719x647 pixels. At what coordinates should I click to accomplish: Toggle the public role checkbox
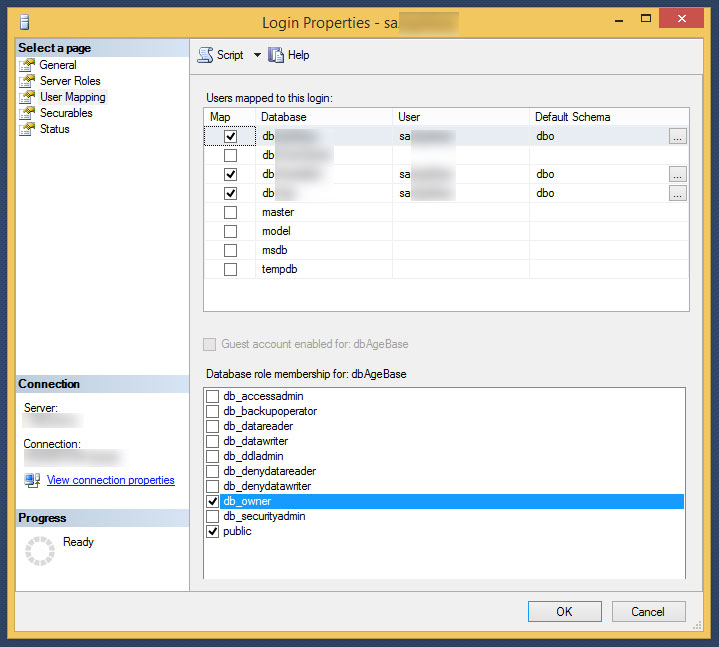point(212,531)
